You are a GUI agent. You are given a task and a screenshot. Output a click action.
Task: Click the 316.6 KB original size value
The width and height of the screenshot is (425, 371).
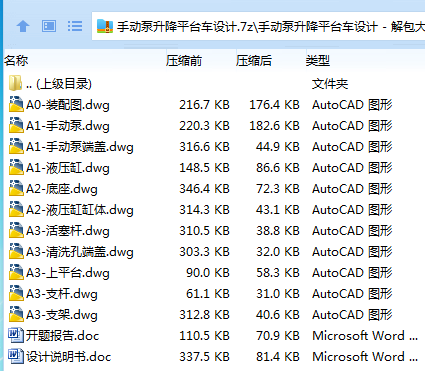204,147
